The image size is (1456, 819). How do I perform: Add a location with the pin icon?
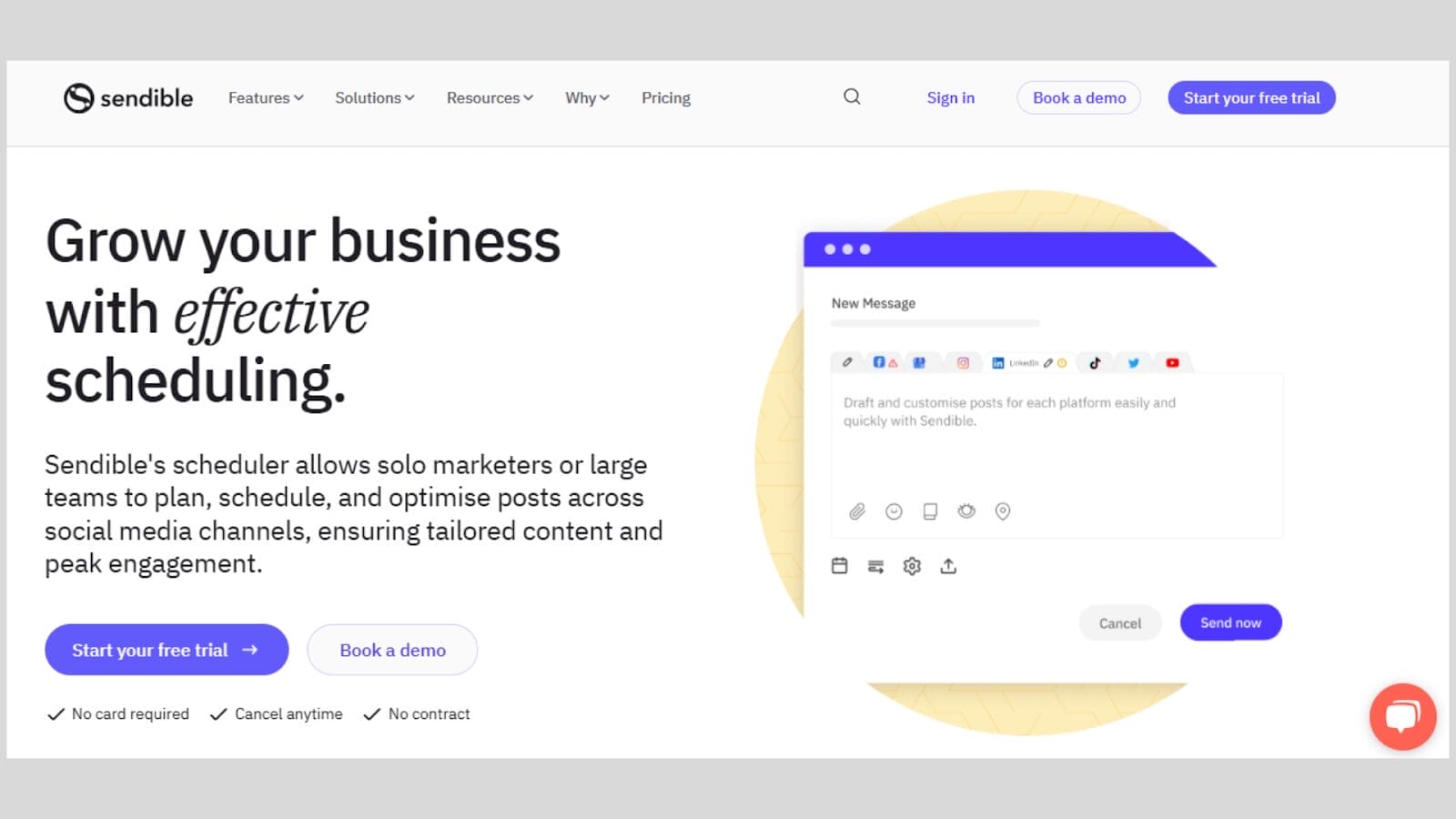1003,511
